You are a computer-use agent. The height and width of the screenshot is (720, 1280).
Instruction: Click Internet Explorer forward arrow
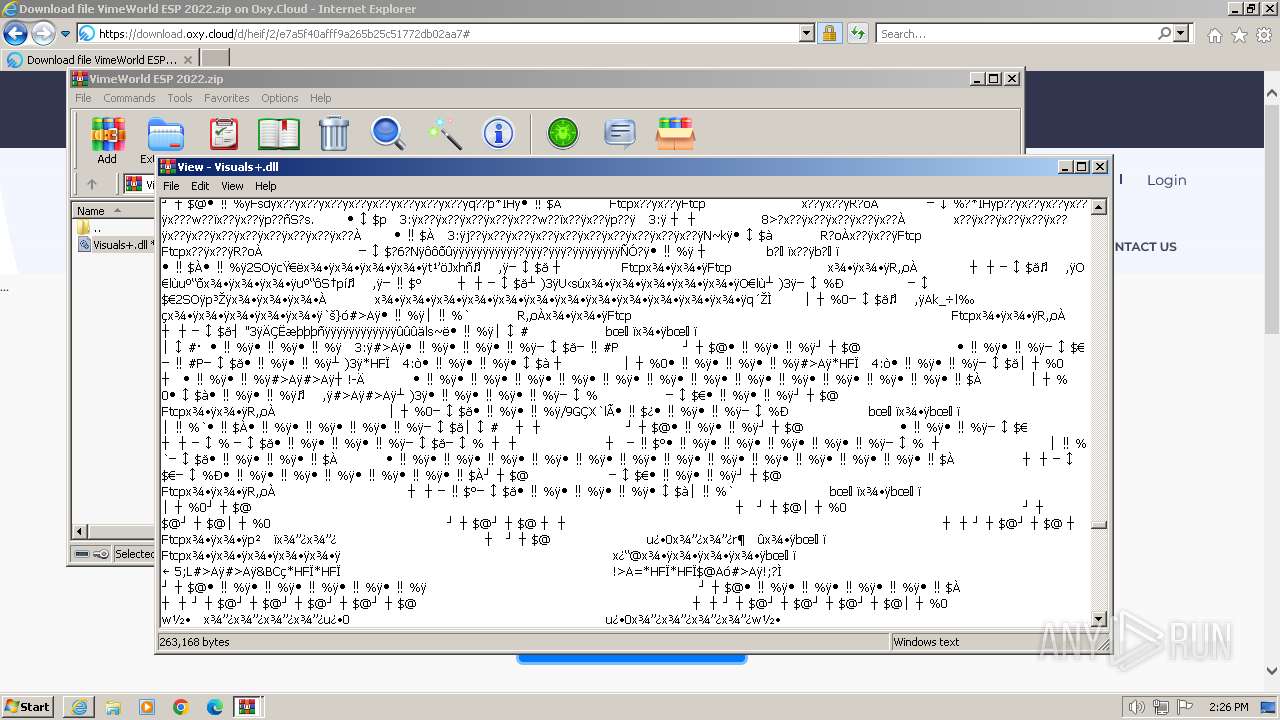point(43,33)
